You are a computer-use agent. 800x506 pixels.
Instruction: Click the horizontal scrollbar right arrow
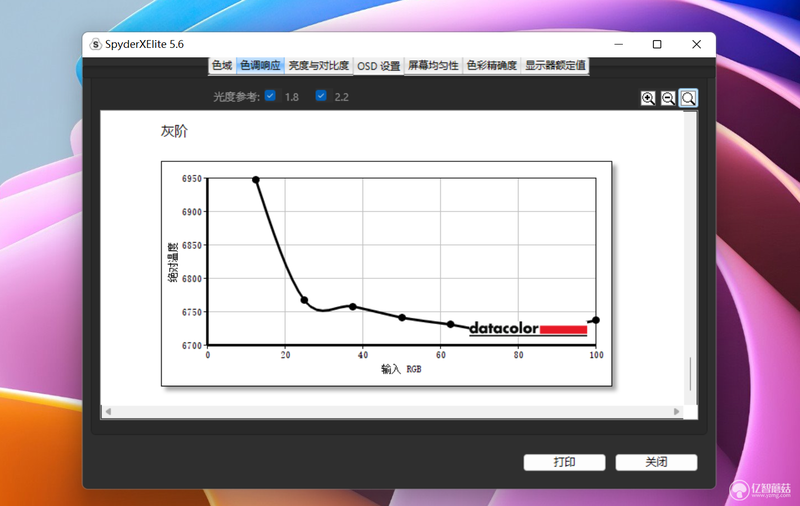coord(677,411)
